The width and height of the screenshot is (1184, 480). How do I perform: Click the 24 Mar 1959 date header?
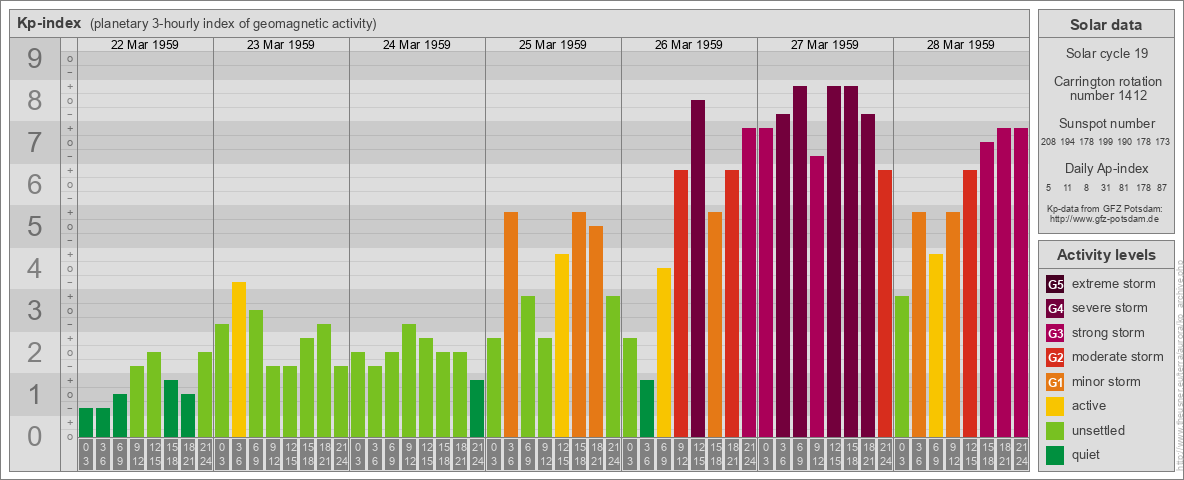(417, 45)
